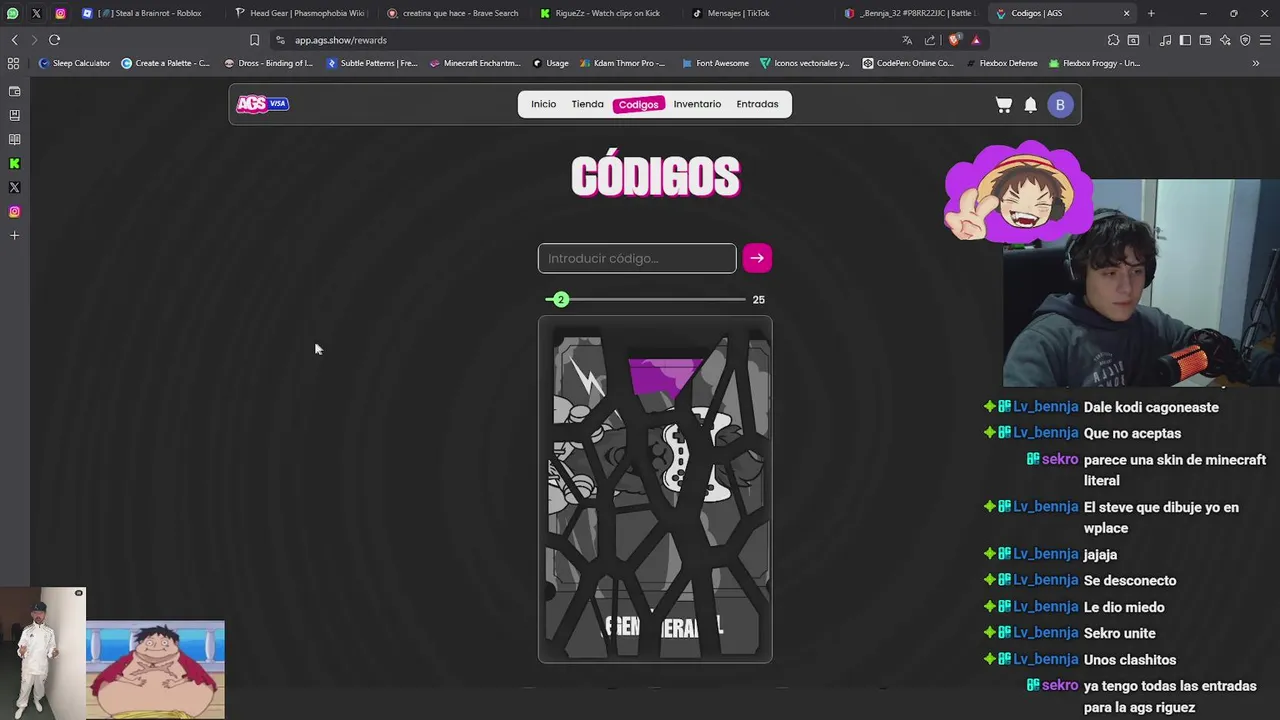Viewport: 1280px width, 720px height.
Task: Open pinned WhatsApp tab
Action: pos(12,13)
